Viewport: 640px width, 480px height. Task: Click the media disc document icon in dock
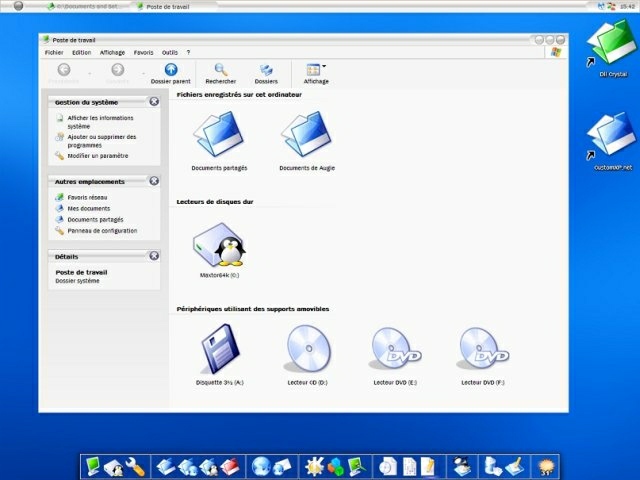pos(387,467)
